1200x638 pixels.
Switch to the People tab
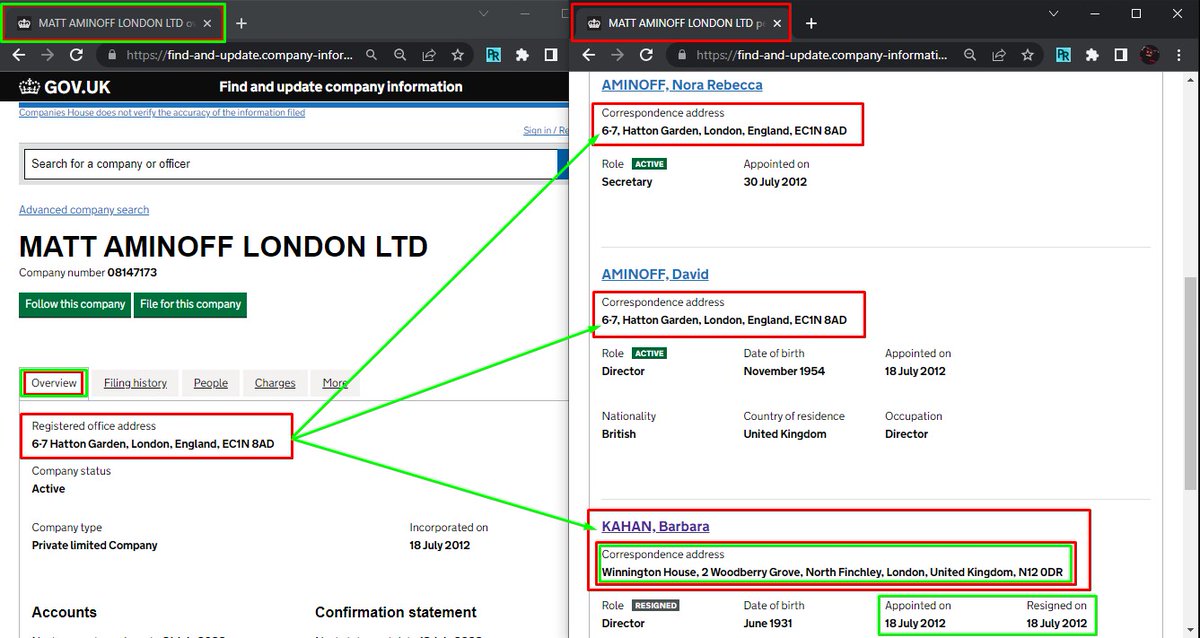211,383
